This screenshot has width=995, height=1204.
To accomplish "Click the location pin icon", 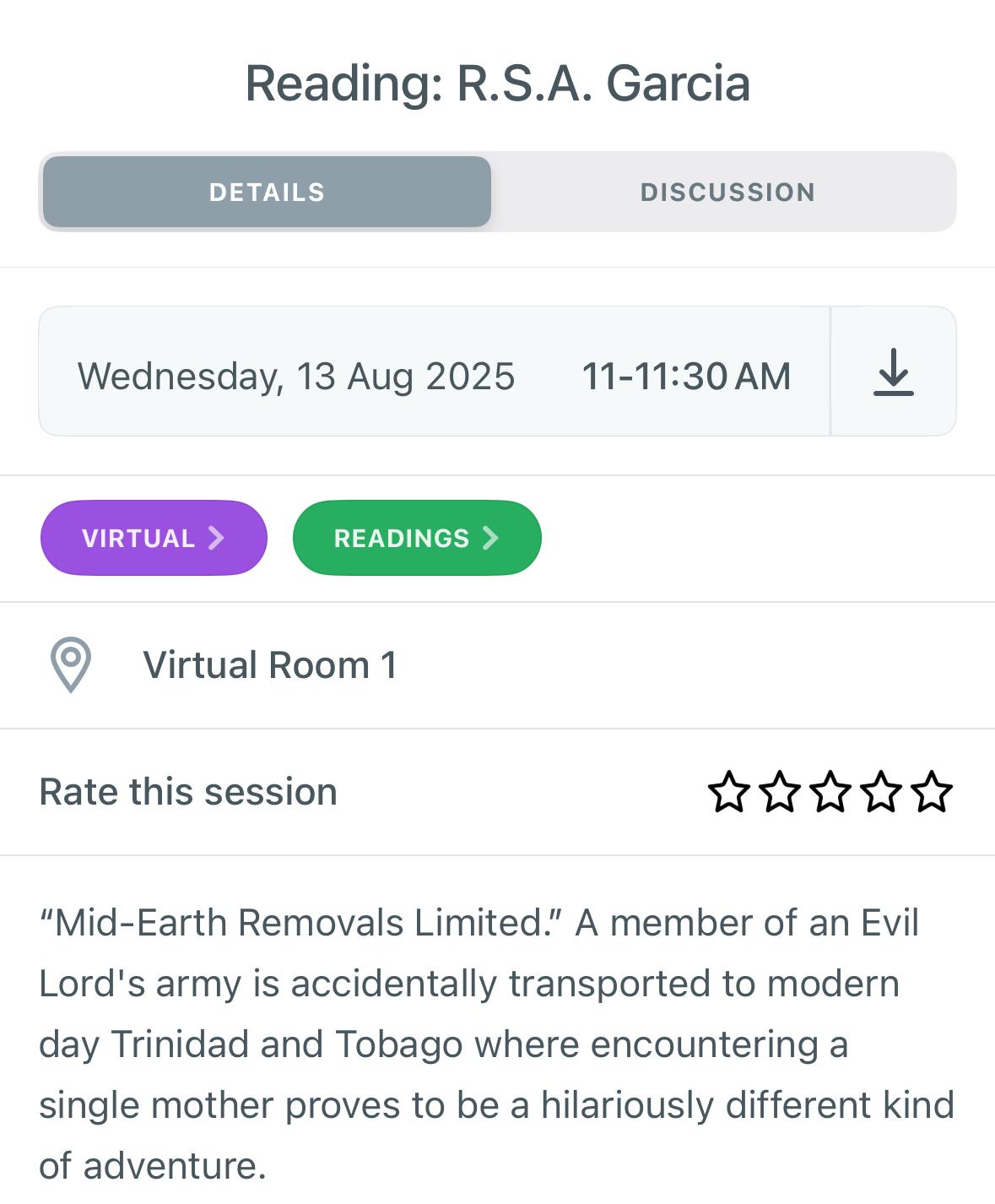I will click(x=71, y=664).
